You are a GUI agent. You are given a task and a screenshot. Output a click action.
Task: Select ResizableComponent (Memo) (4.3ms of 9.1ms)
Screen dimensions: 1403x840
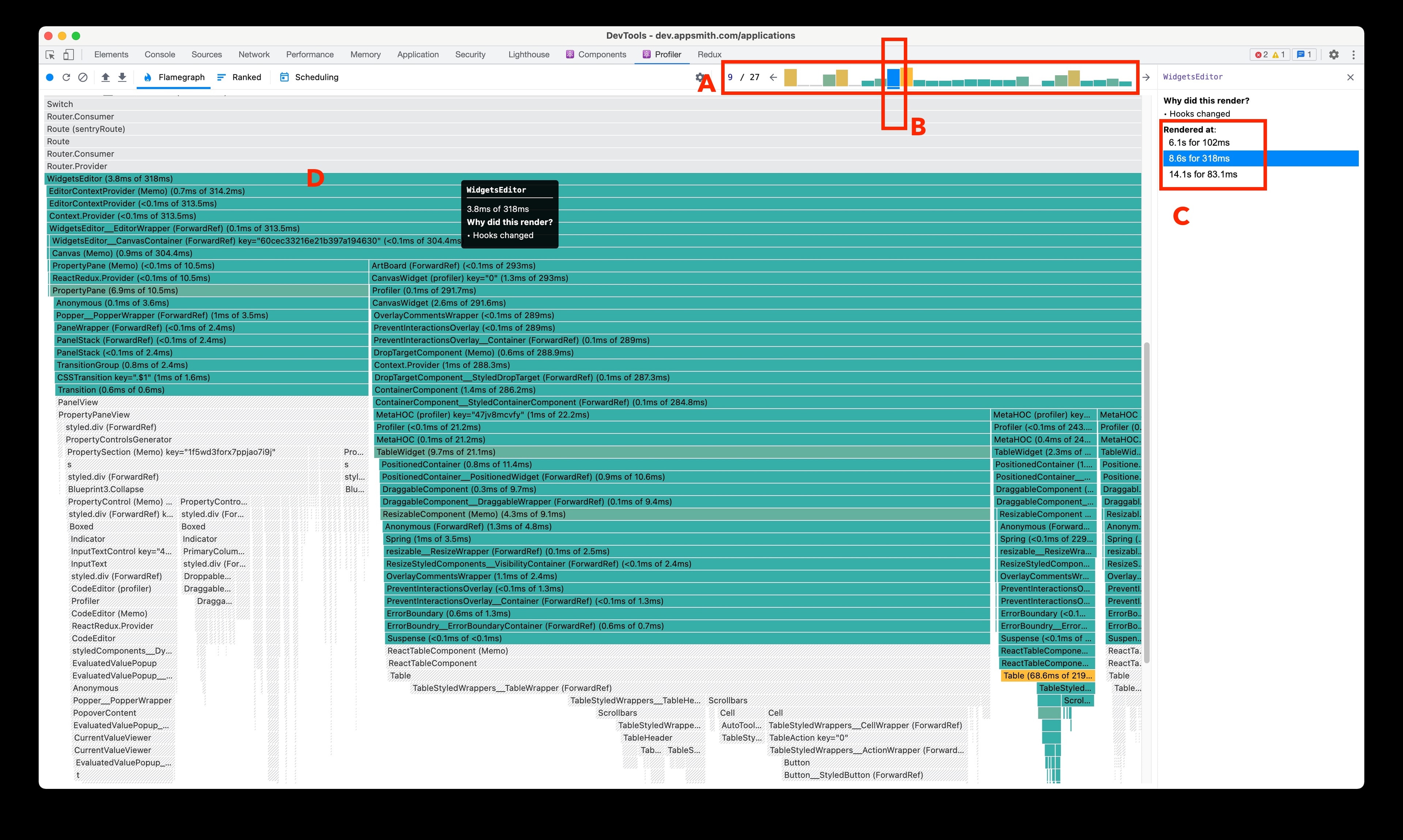(x=686, y=515)
